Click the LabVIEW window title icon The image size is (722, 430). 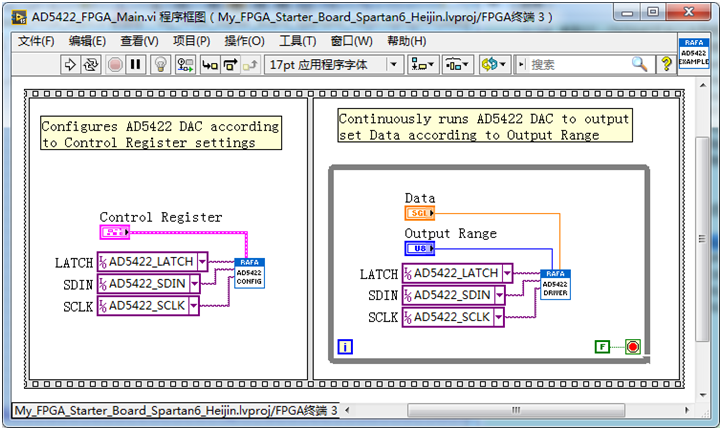[19, 17]
